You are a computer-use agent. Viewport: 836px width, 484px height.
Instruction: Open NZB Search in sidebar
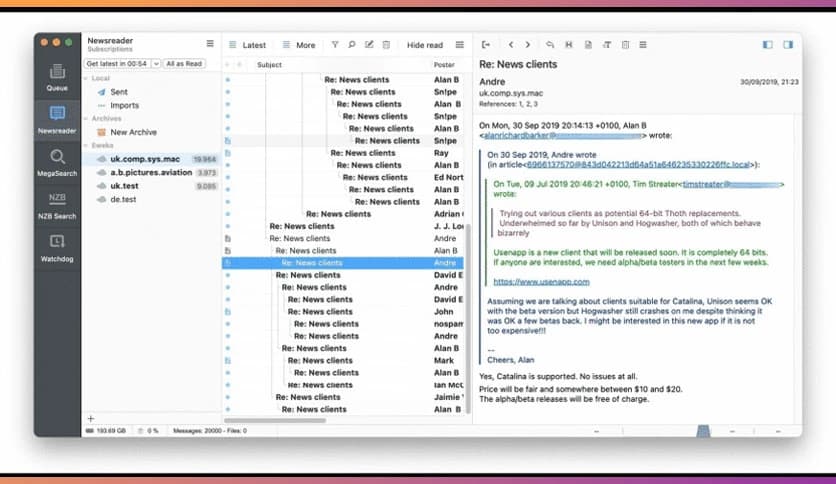click(57, 205)
